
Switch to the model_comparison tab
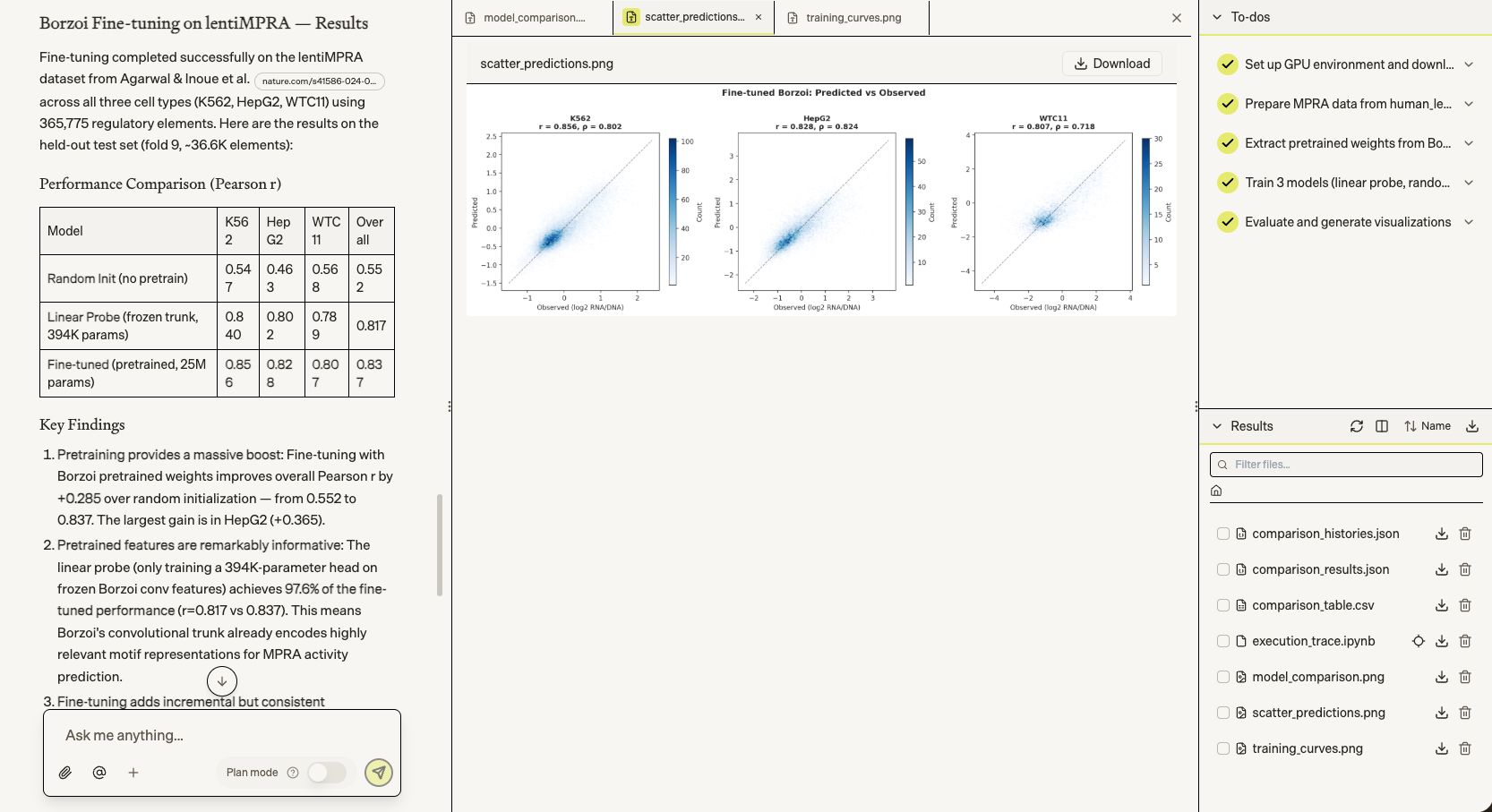(x=533, y=18)
